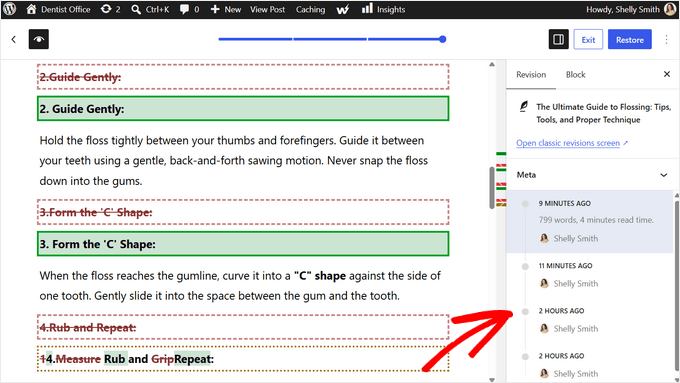The height and width of the screenshot is (383, 680).
Task: Click the removed '4.Rub and Repeat:' heading
Action: click(243, 327)
